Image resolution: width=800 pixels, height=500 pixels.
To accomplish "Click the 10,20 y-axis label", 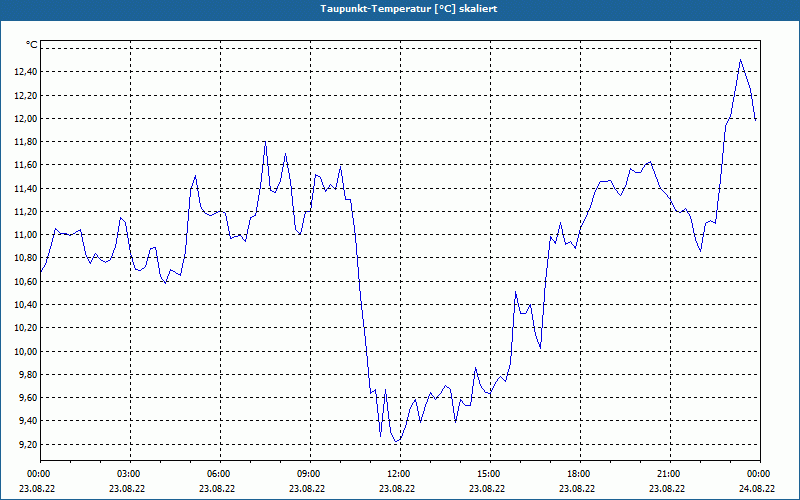I will click(26, 328).
